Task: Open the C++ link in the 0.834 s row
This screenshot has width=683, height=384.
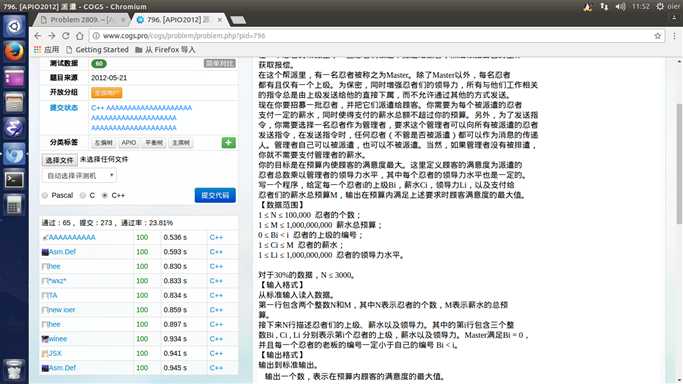Action: (216, 295)
